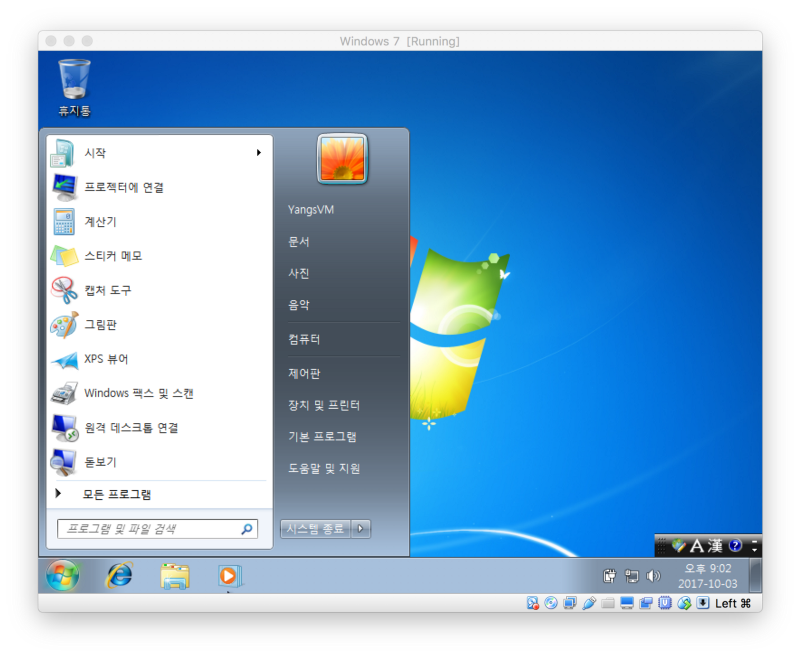Screen dimensions: 800x657
Task: Open 그림판 paint program
Action: [158, 324]
